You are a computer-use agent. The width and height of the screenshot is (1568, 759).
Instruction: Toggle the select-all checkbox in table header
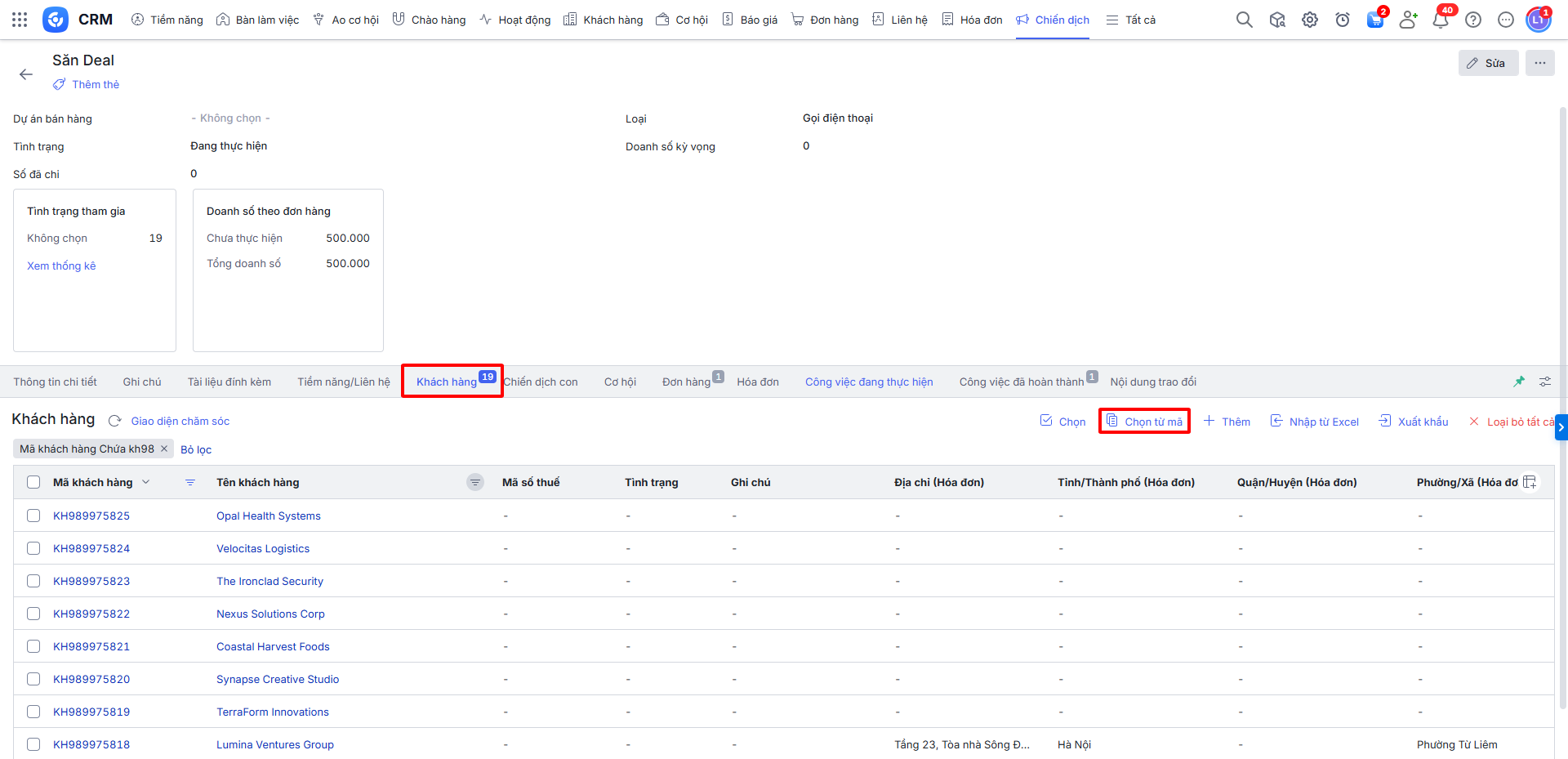(33, 482)
